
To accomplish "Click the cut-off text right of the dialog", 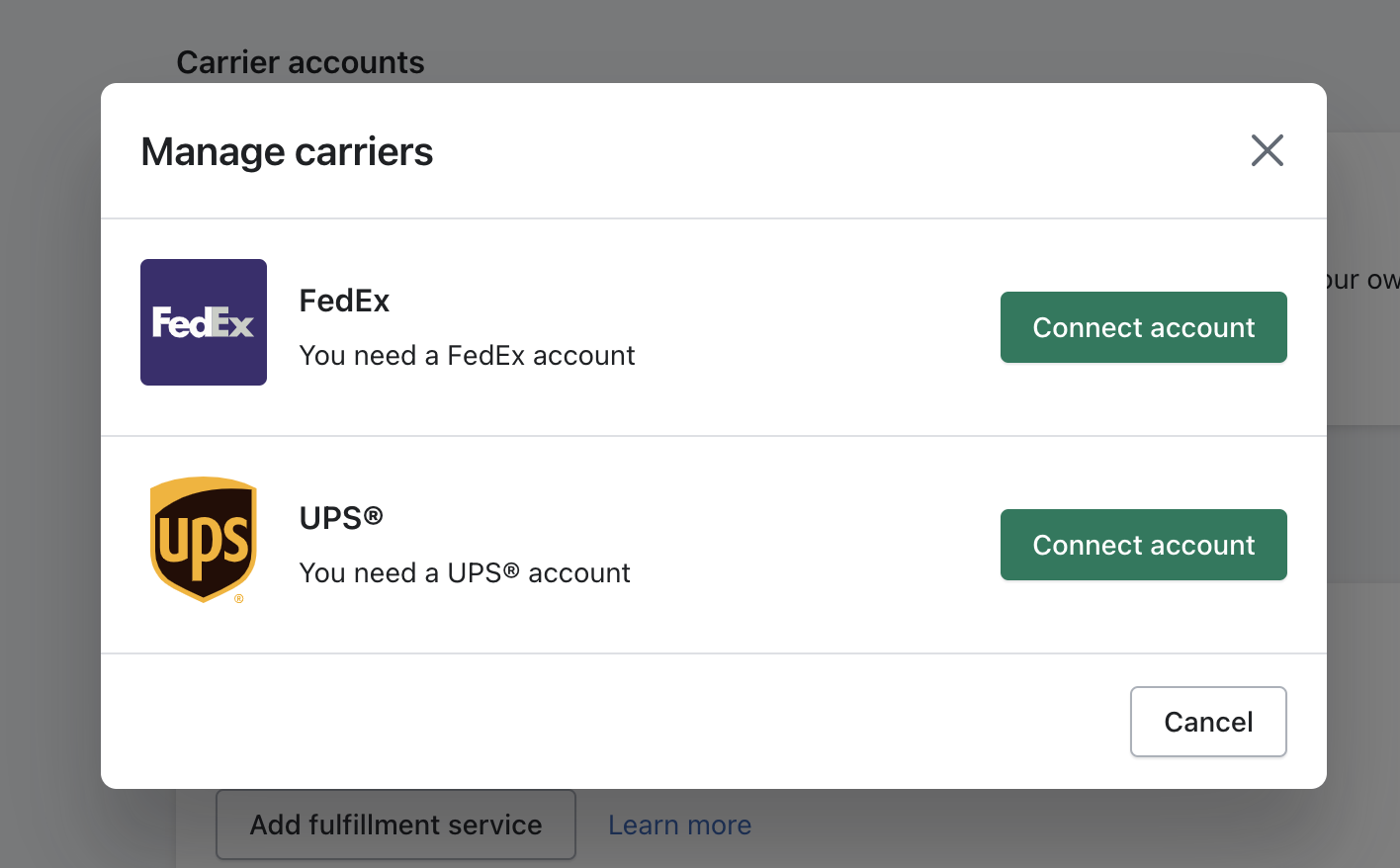I will 1362,280.
